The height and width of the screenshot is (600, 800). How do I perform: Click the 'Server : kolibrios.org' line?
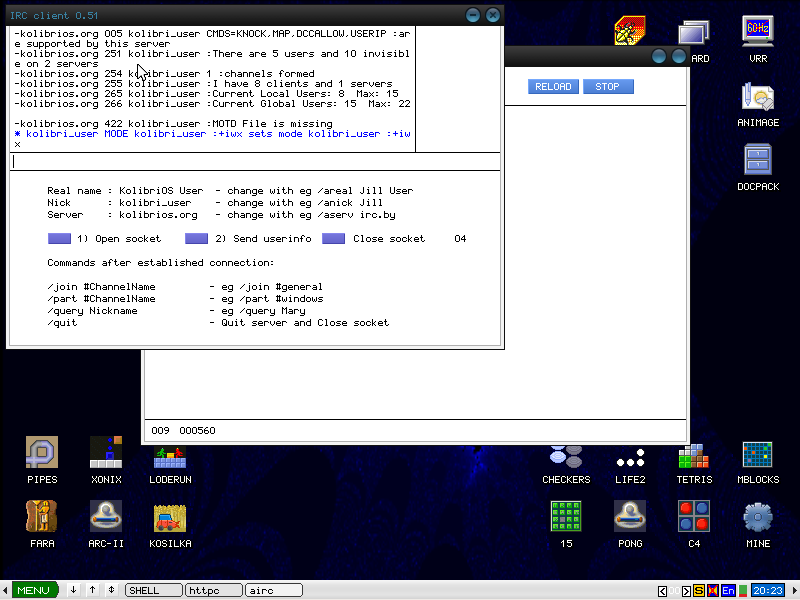coord(221,215)
